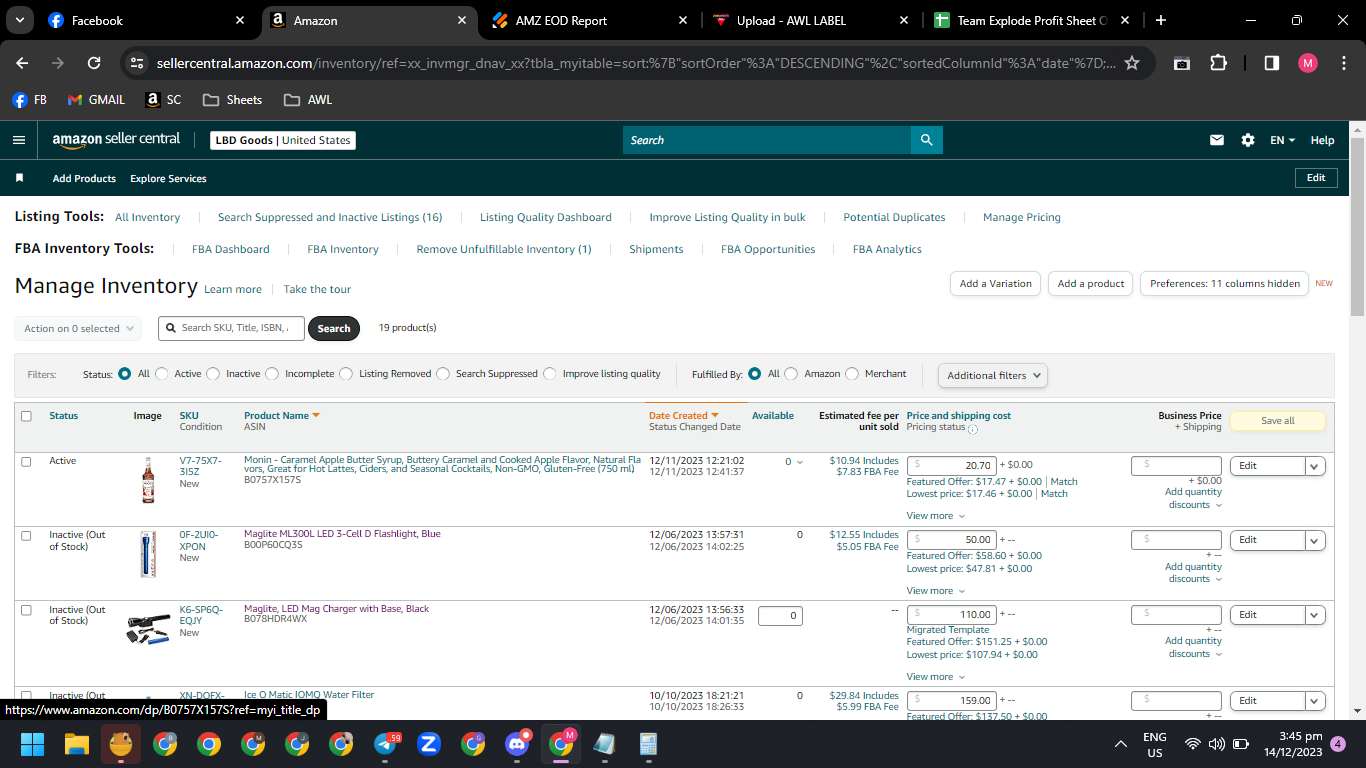The height and width of the screenshot is (768, 1366).
Task: Open the Chrome profile avatar M
Action: [1308, 62]
